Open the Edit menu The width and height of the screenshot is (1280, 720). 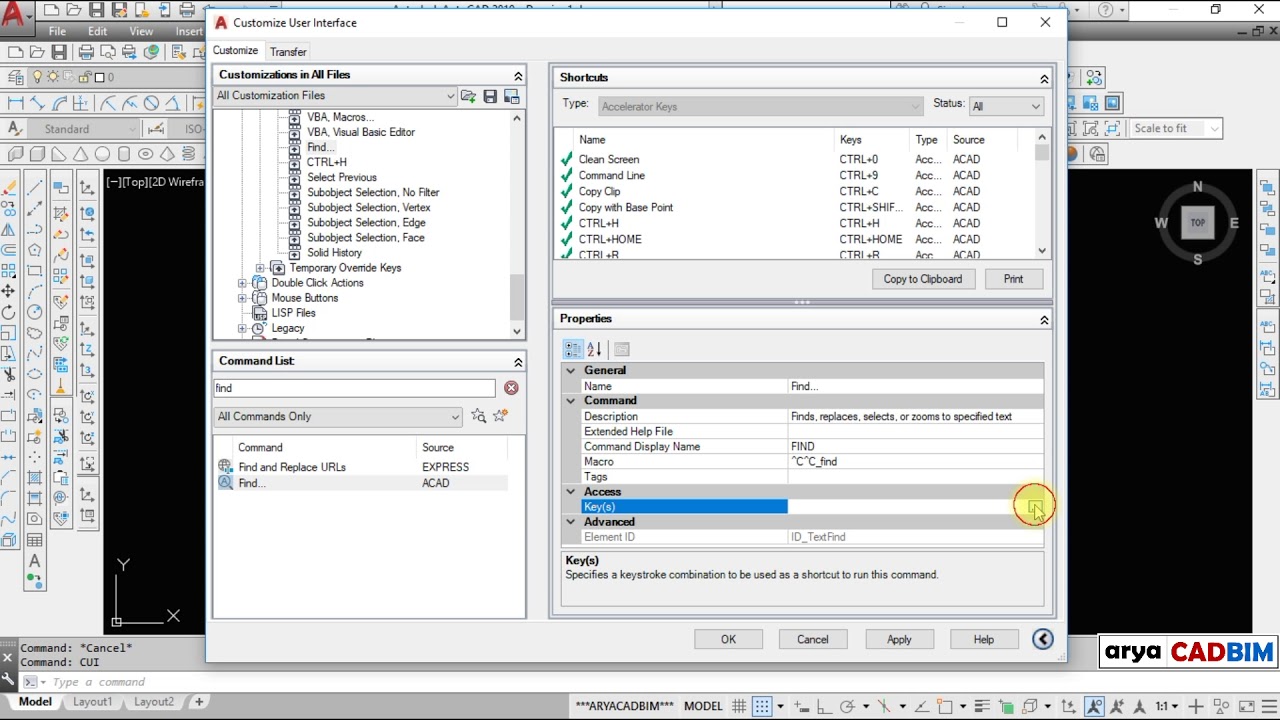coord(97,31)
